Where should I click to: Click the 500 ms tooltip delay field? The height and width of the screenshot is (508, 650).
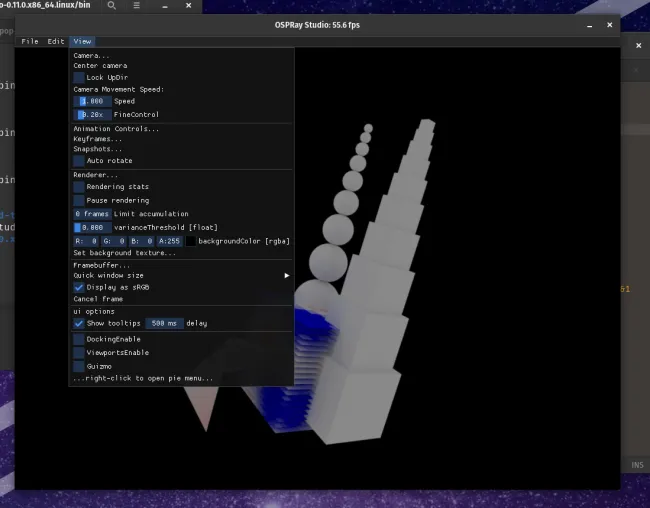click(165, 323)
